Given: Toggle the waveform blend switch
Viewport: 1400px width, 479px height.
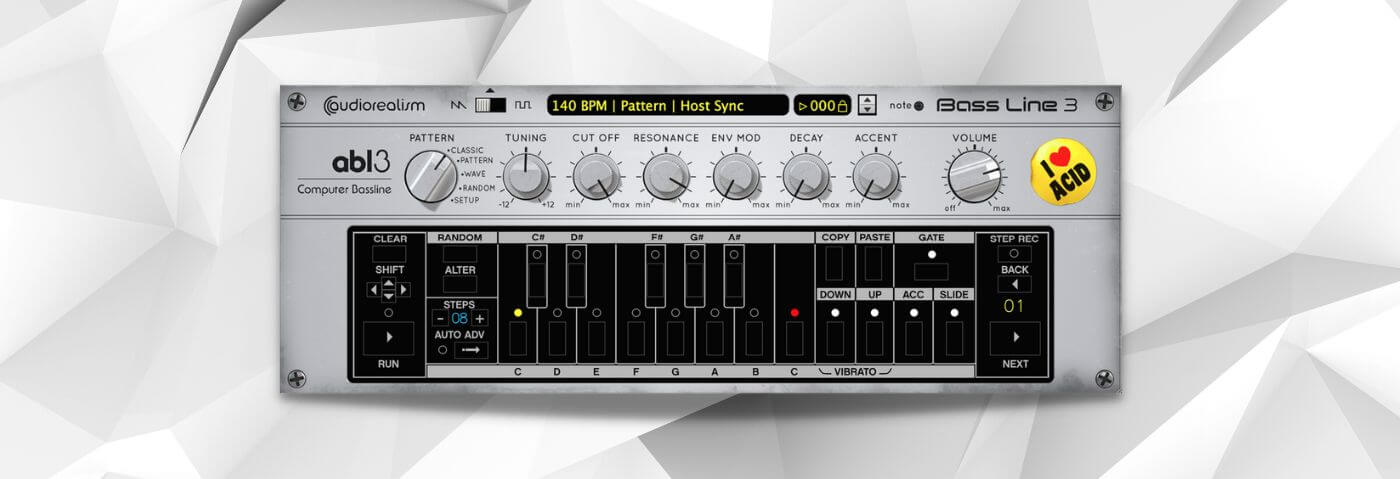Looking at the screenshot, I should point(491,104).
